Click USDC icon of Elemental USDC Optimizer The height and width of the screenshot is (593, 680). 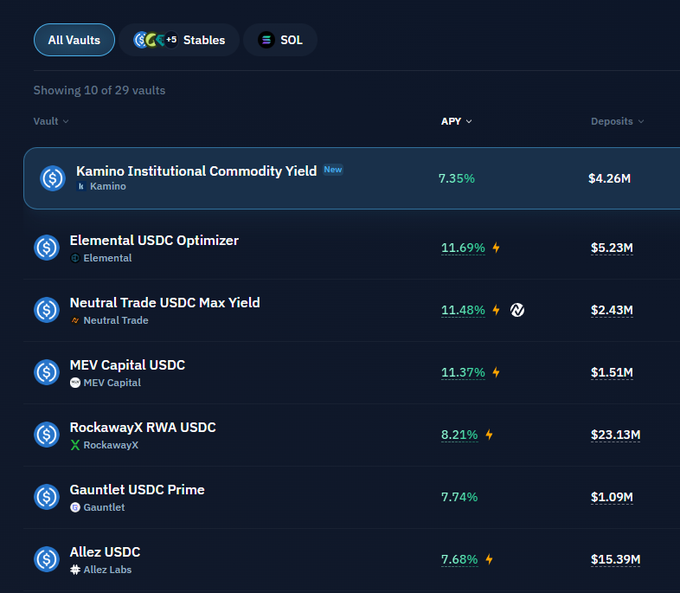pos(46,248)
